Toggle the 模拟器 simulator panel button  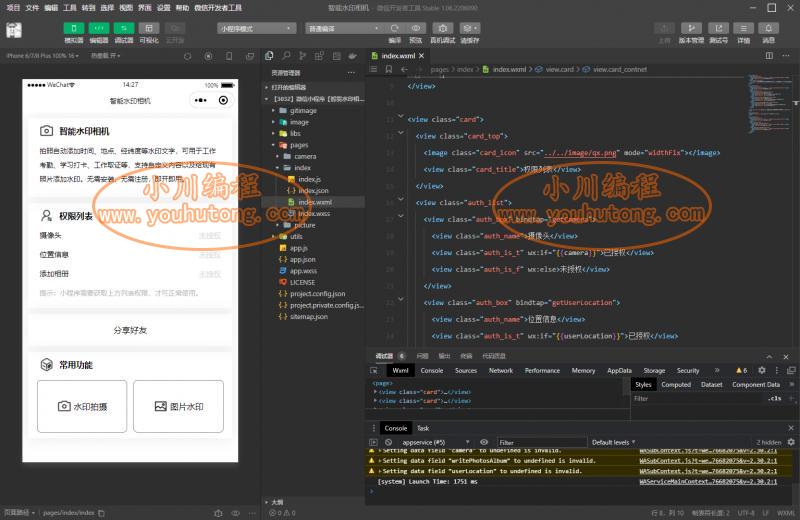[73, 28]
